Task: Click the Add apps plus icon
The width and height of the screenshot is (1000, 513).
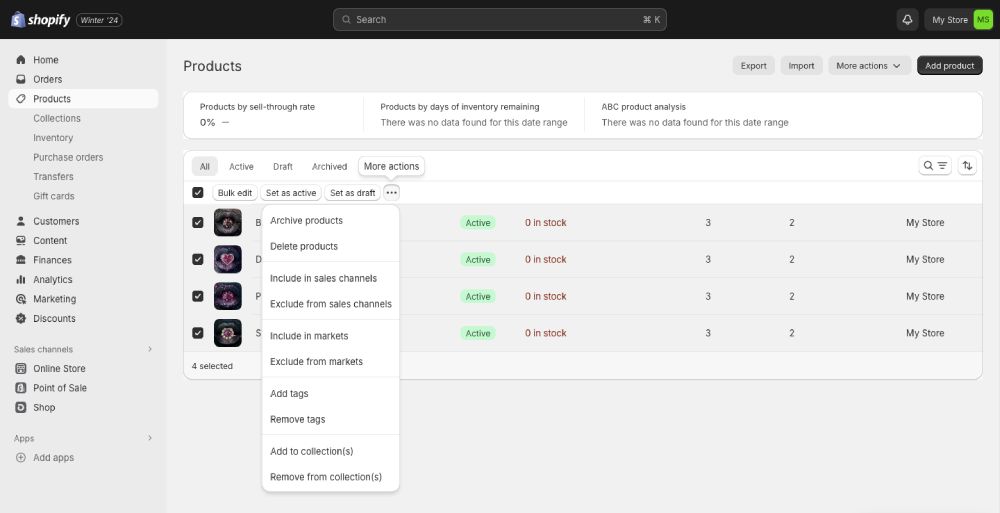Action: (x=21, y=458)
